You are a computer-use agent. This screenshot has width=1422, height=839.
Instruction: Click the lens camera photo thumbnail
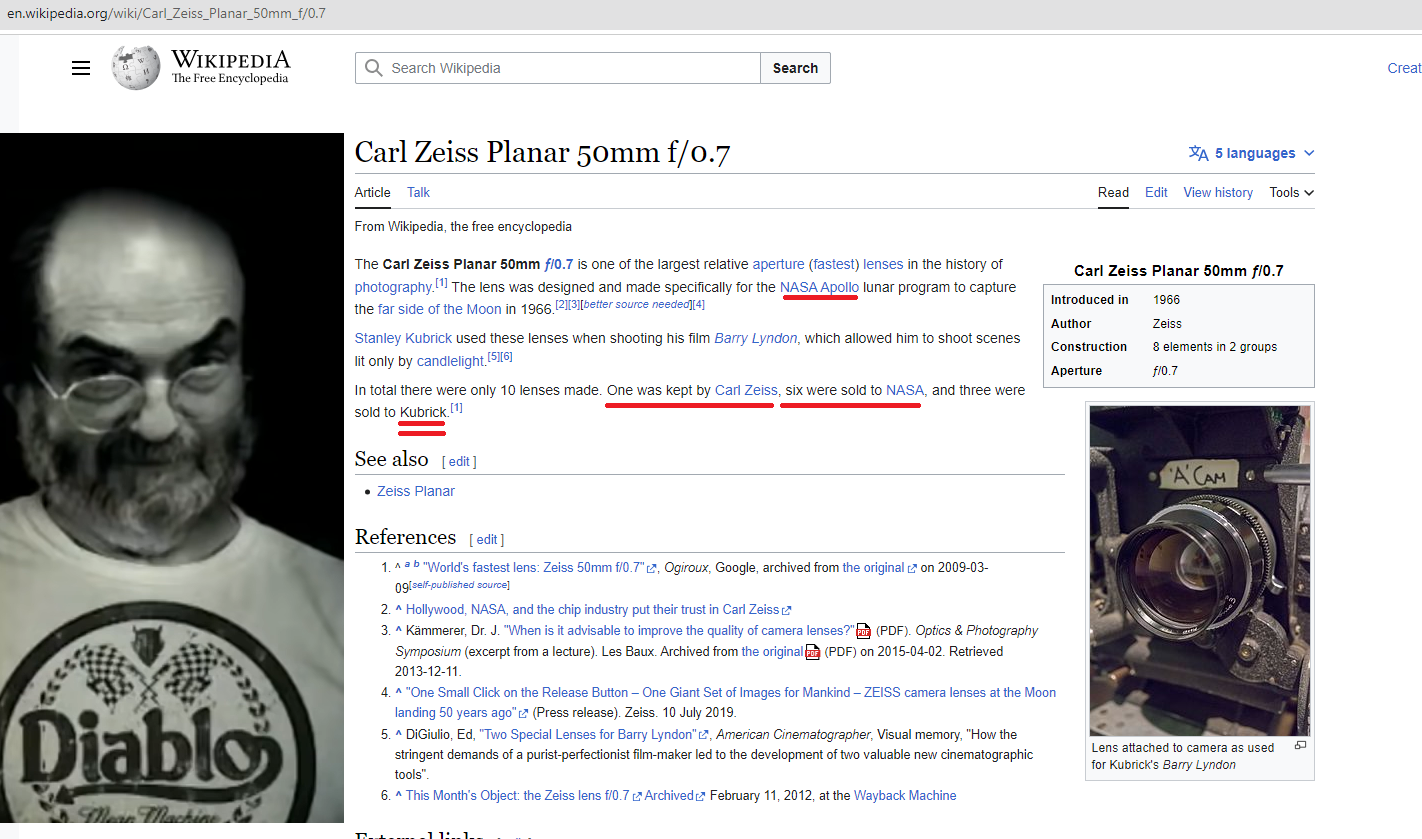pos(1200,571)
